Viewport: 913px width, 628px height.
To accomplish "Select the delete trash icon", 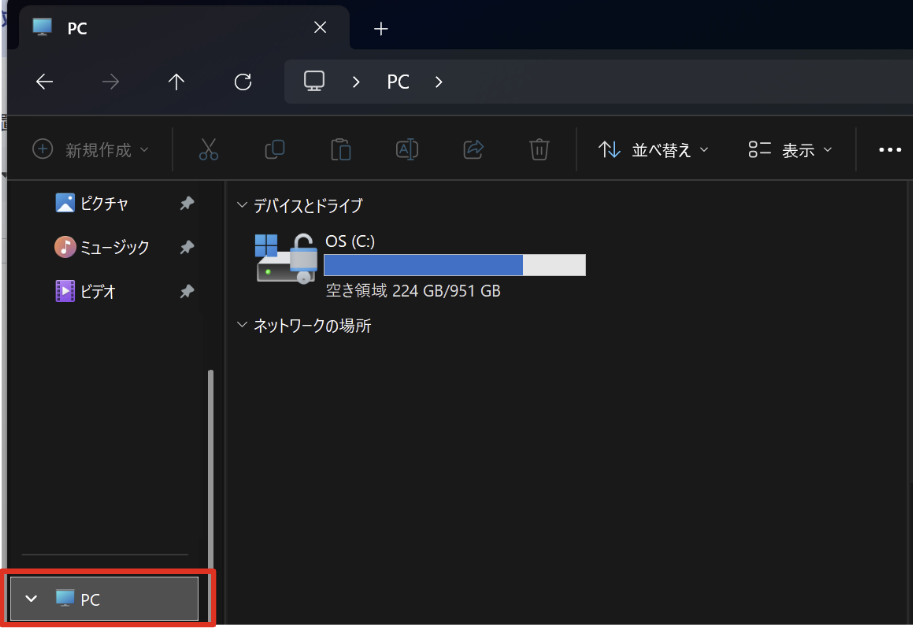I will tap(539, 150).
